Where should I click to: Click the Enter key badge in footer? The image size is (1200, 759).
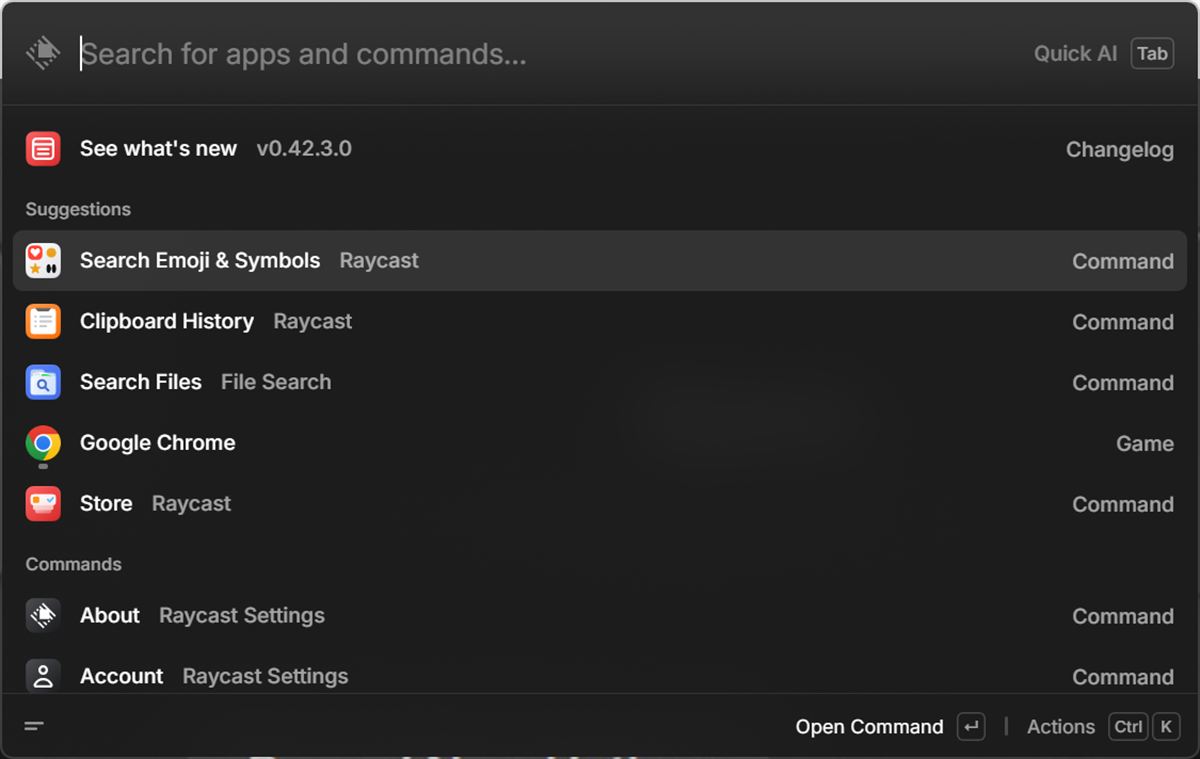(970, 727)
